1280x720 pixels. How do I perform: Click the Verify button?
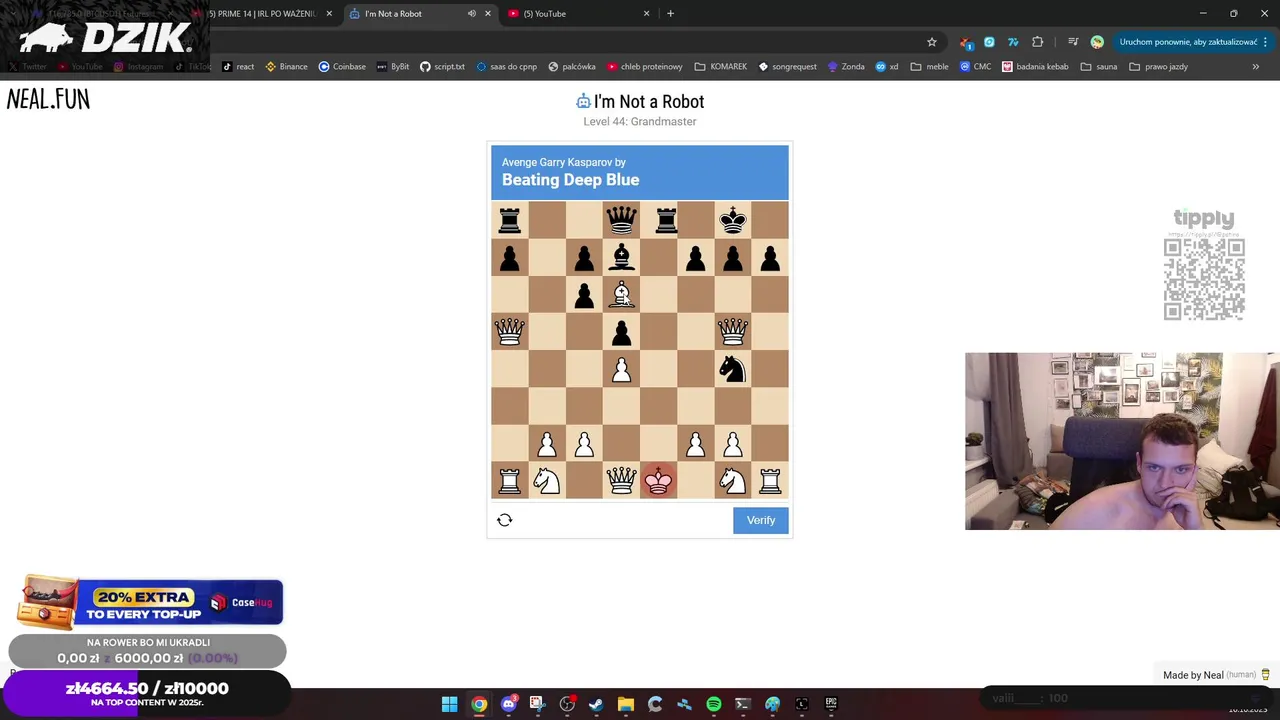pos(761,520)
